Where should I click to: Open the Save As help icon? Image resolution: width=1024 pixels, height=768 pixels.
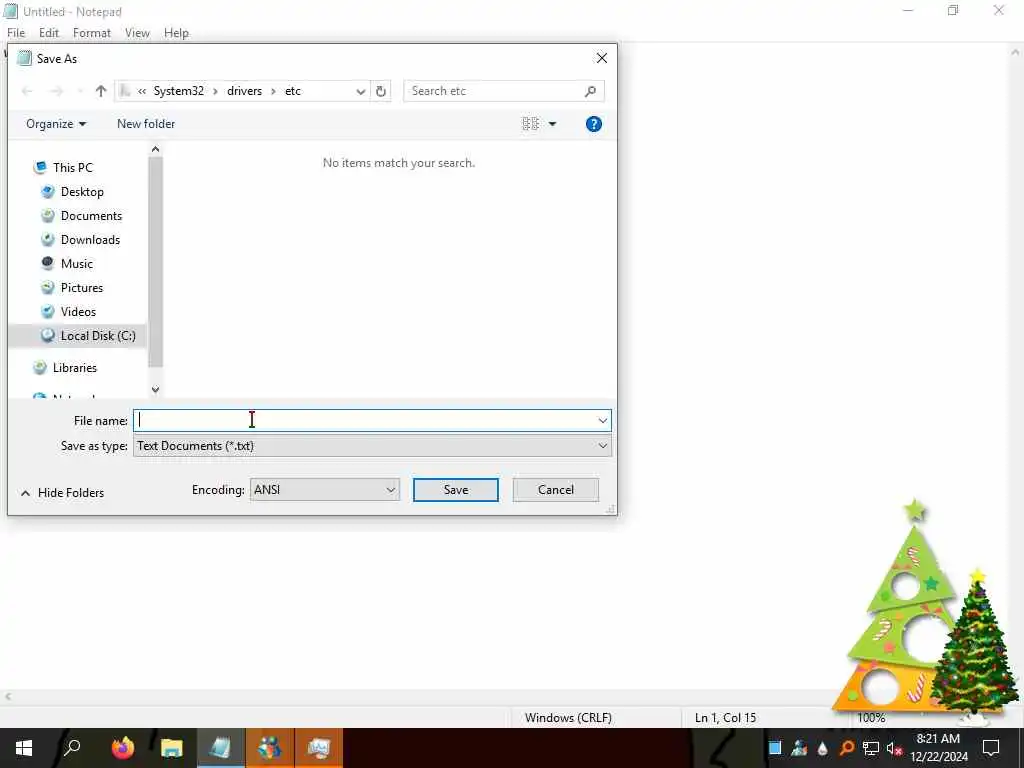[x=594, y=124]
